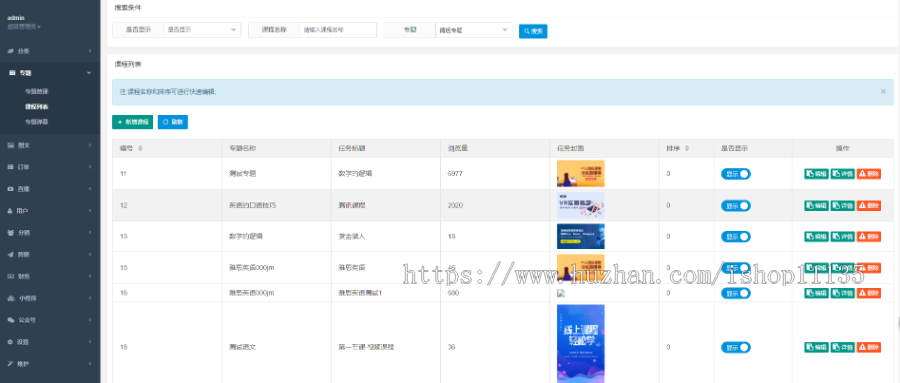Click 详情 button for row 18
The image size is (900, 383).
point(843,347)
